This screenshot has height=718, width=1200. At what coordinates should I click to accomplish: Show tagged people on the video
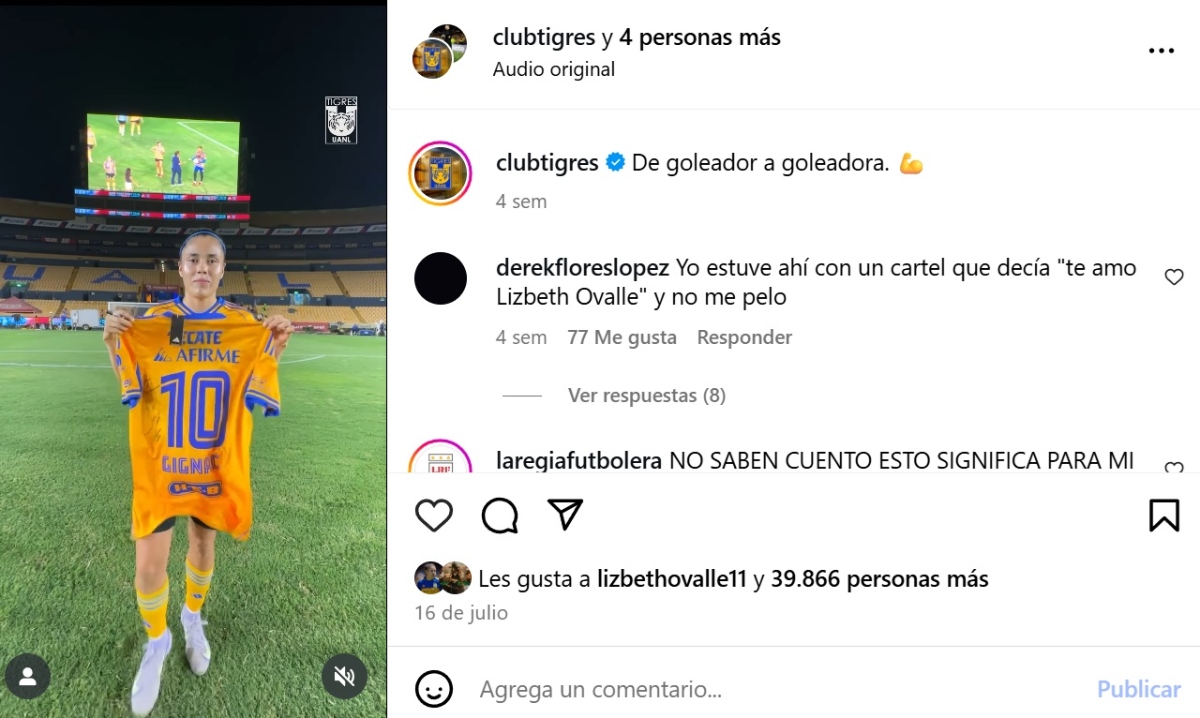(x=28, y=677)
